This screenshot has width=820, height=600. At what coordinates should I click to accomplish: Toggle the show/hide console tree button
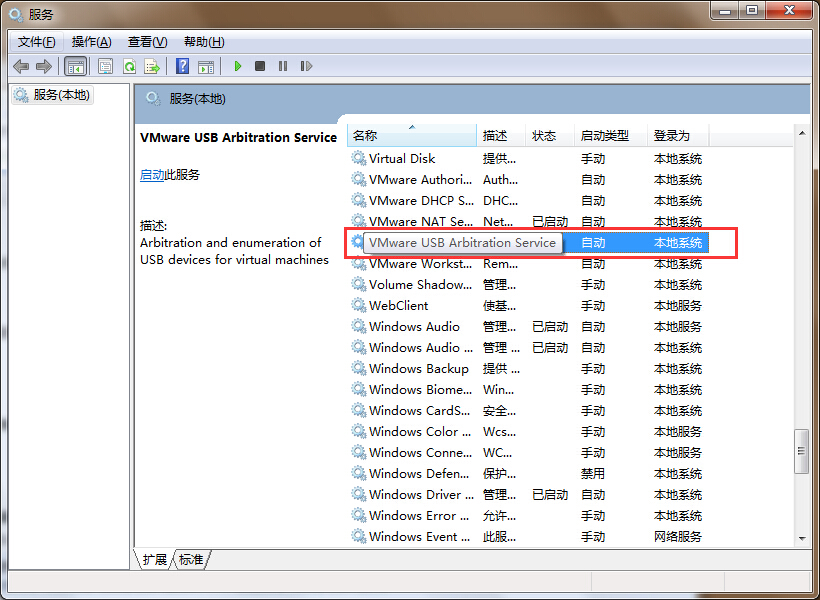(75, 66)
